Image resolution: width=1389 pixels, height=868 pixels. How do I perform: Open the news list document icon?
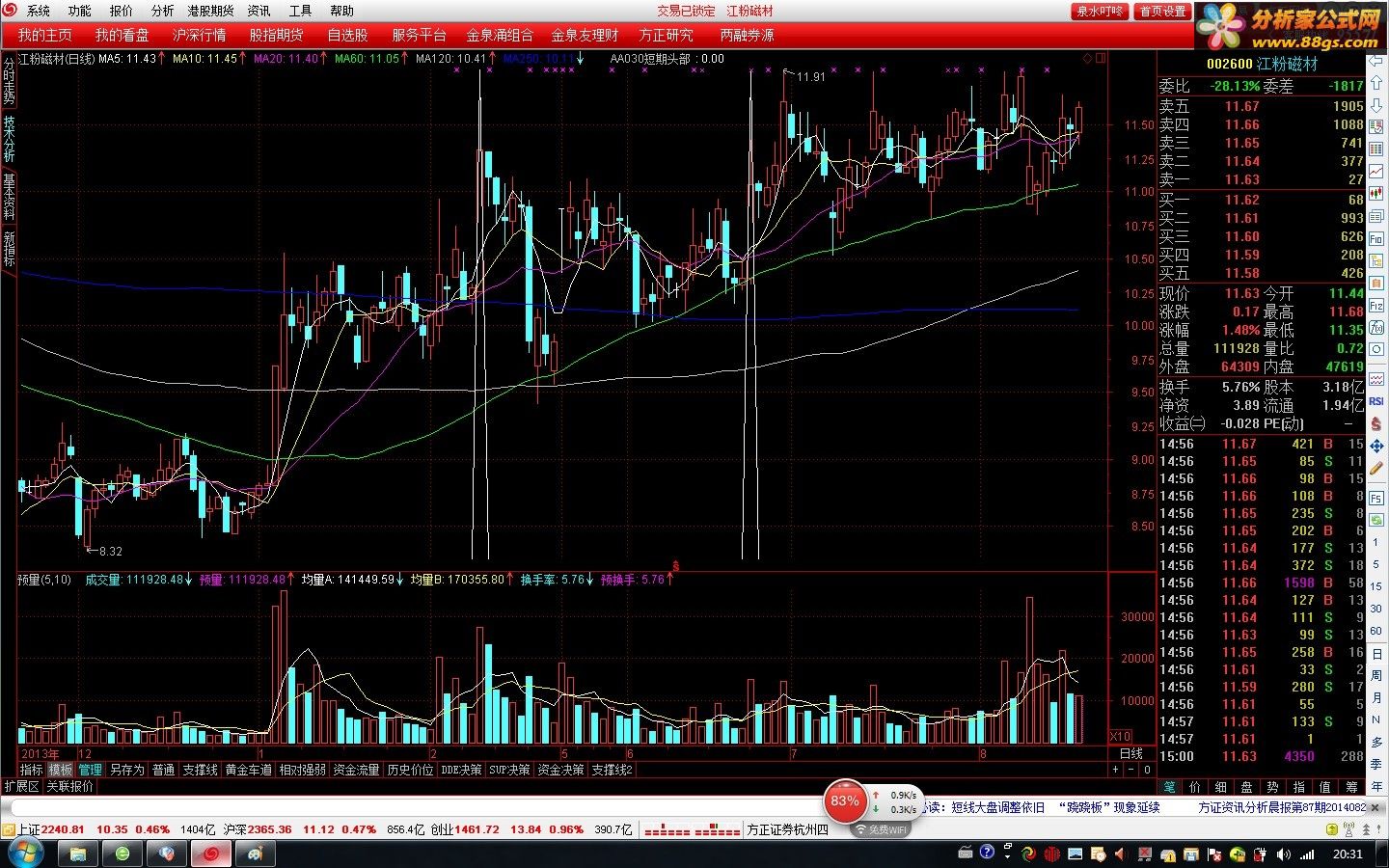point(1376,215)
